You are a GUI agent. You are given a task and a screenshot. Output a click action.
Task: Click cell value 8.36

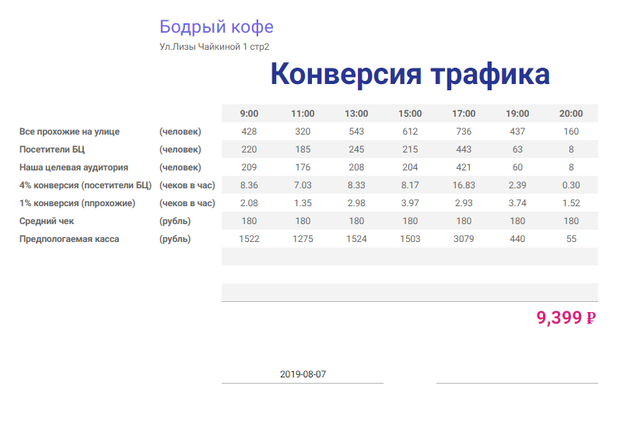(249, 185)
